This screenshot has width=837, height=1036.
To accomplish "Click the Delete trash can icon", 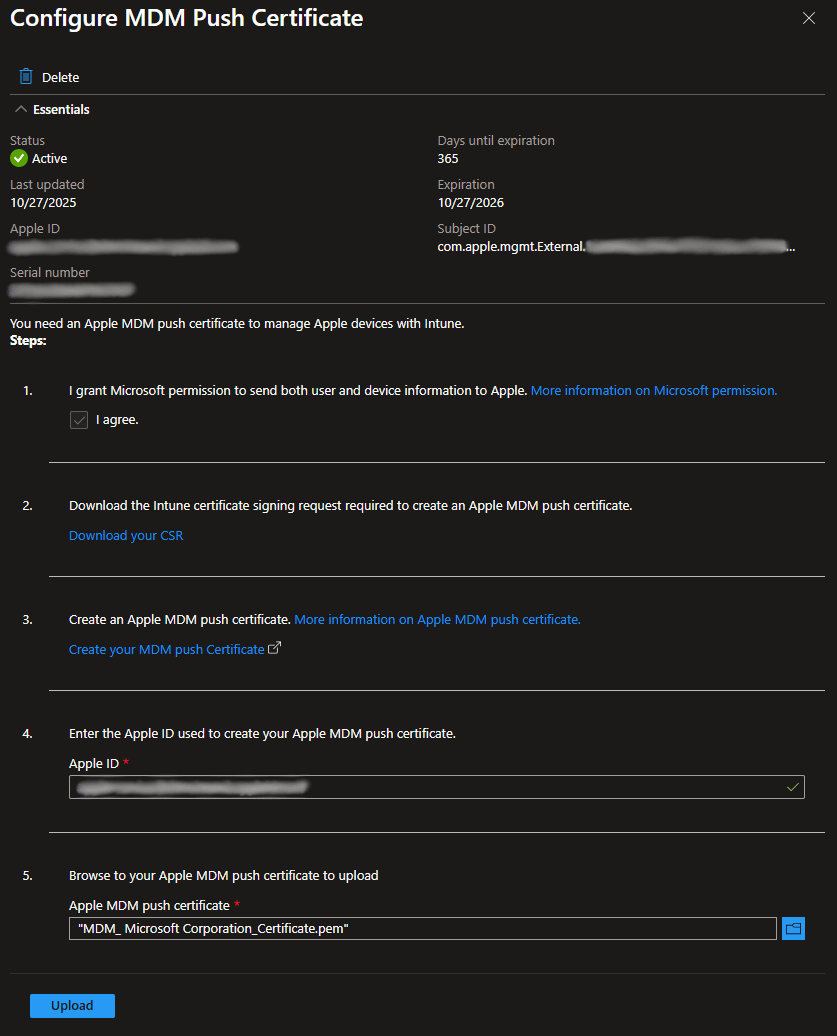I will [26, 77].
